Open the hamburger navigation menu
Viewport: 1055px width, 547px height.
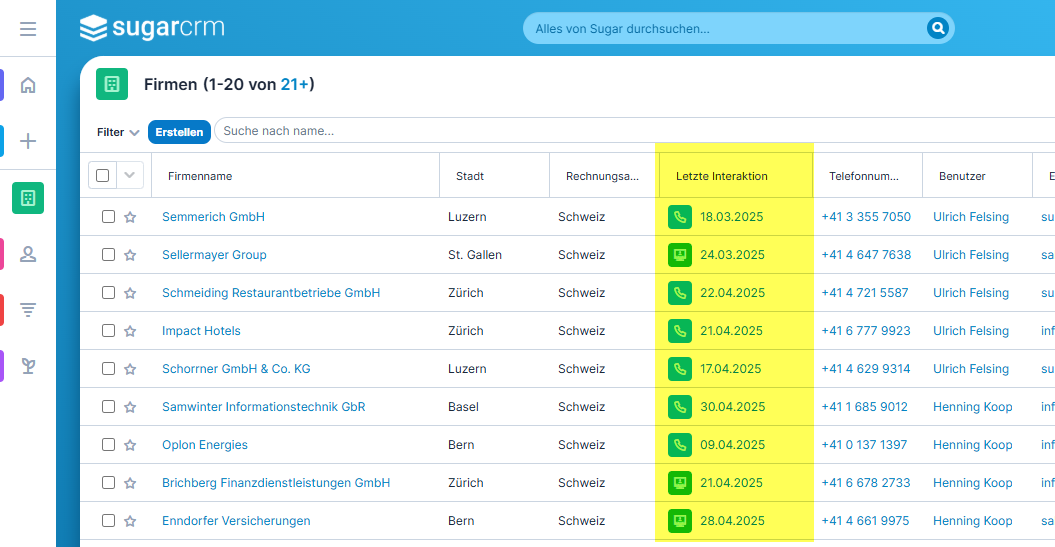[x=28, y=29]
